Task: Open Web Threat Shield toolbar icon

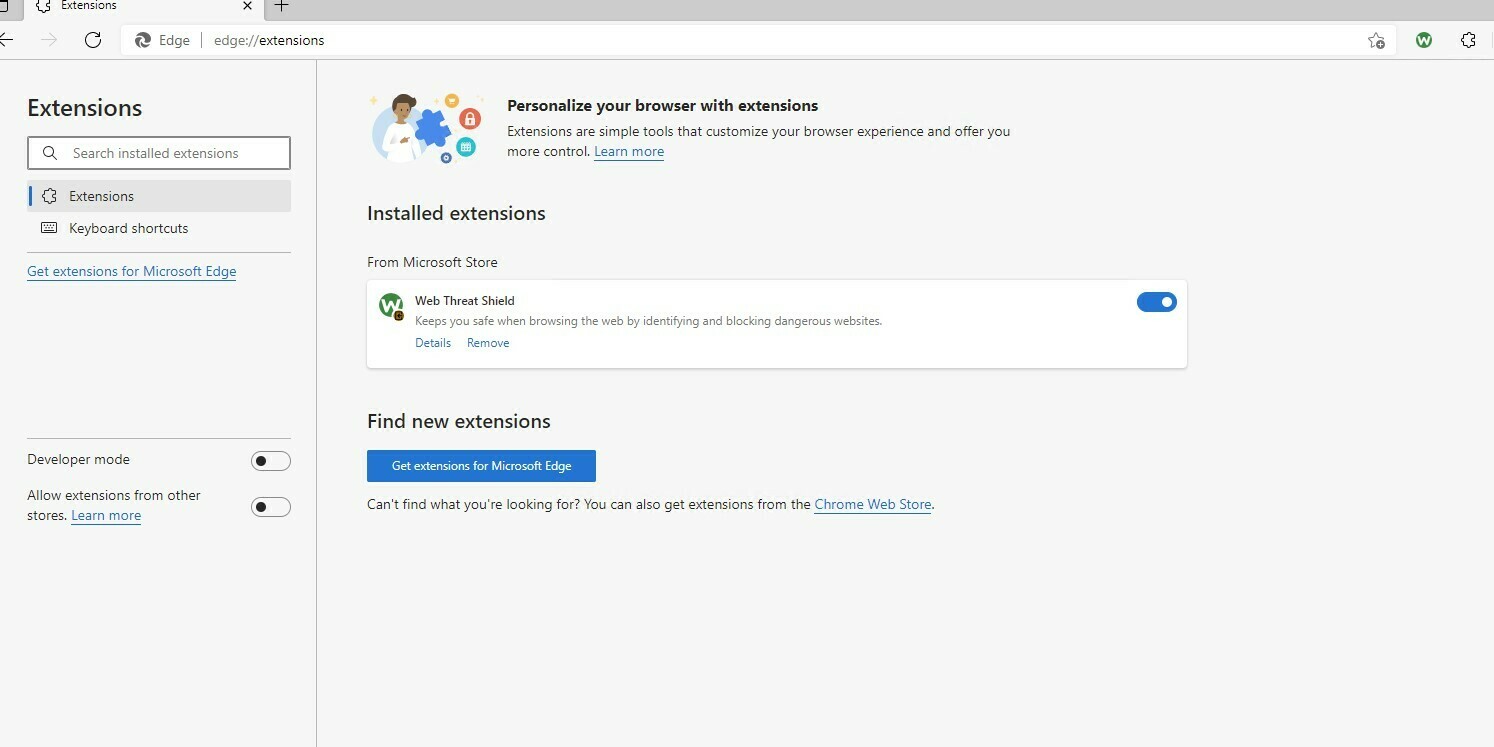Action: 1424,40
